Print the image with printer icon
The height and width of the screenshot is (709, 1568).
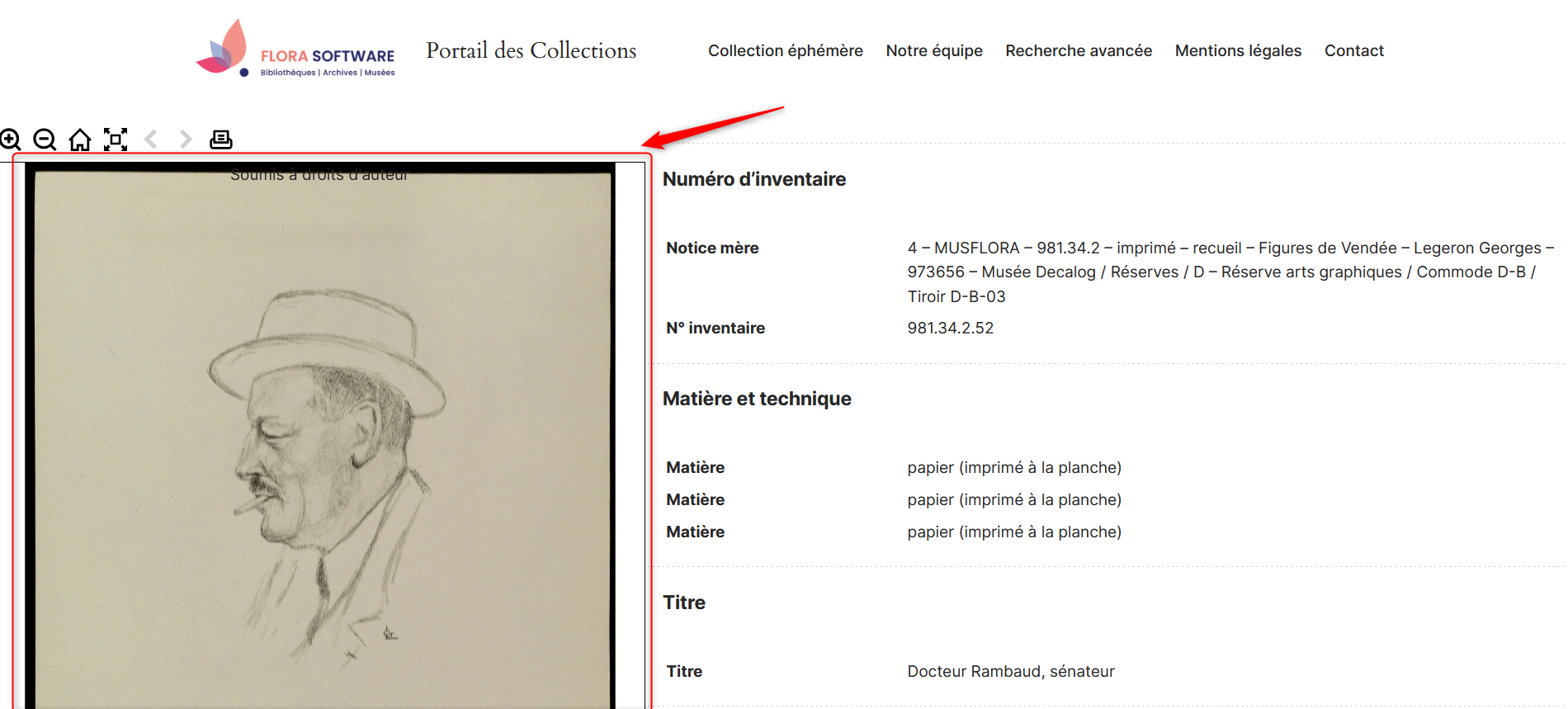pos(221,139)
